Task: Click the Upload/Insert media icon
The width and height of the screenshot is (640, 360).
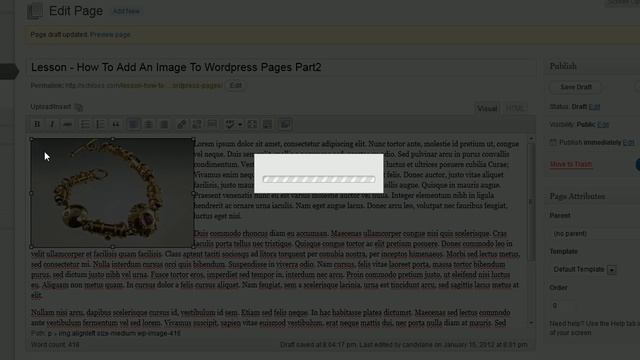Action: 78,107
